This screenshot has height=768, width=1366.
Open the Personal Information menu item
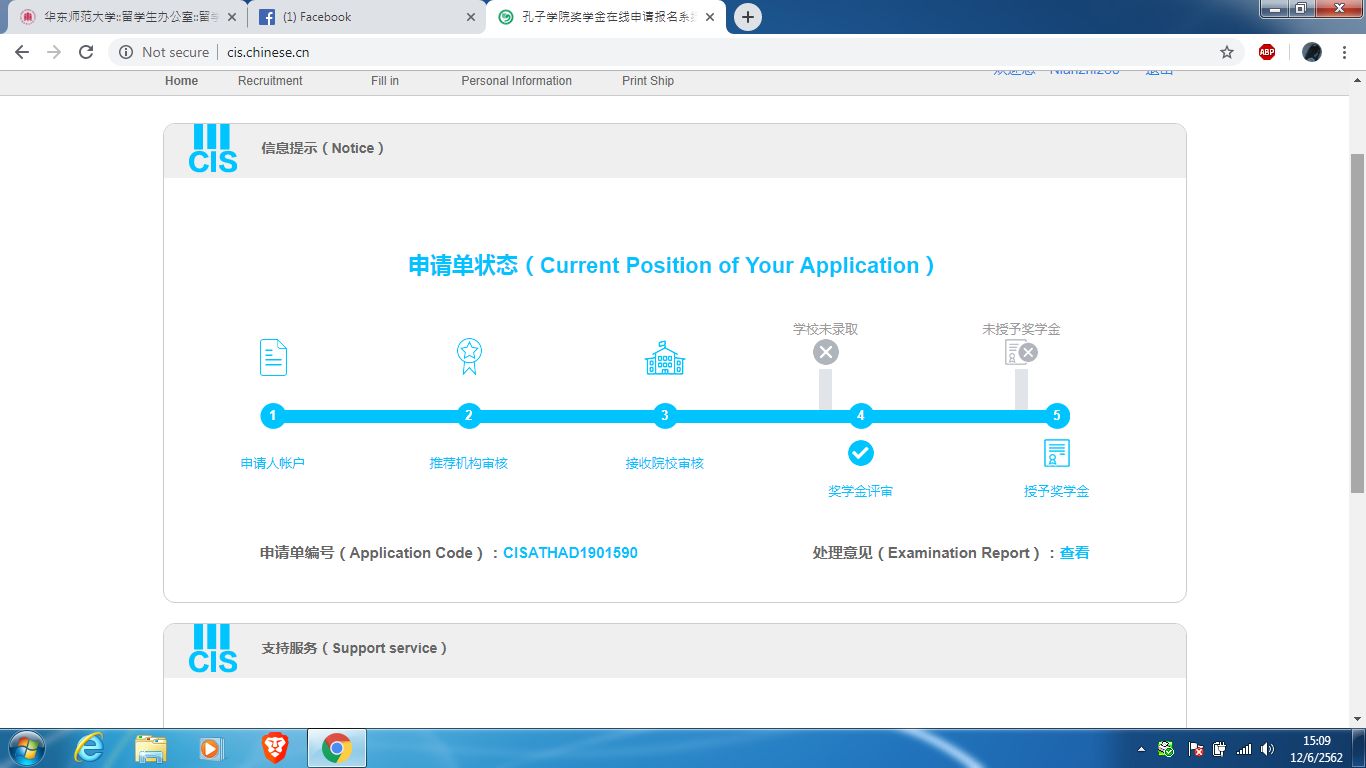tap(516, 81)
